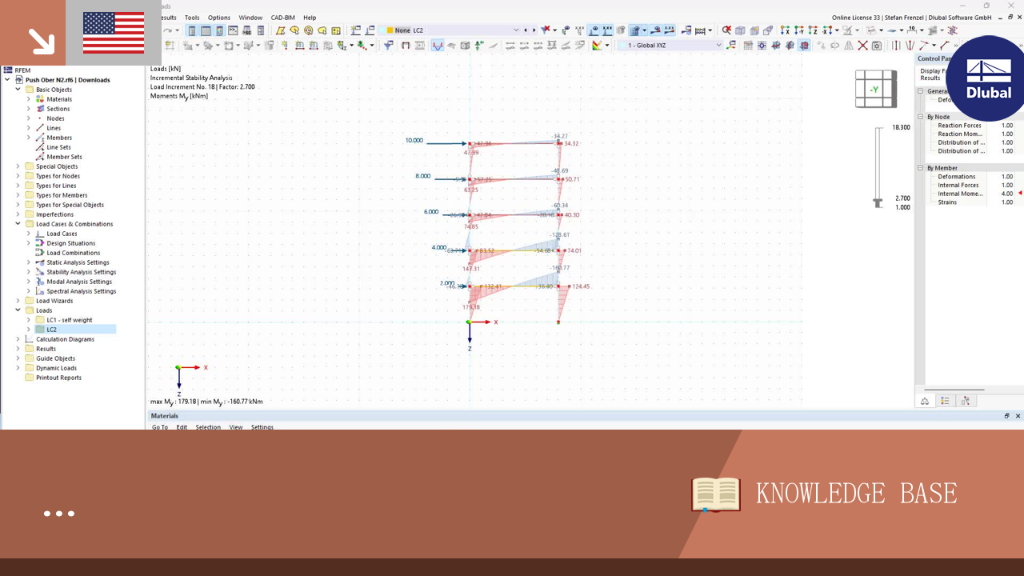The width and height of the screenshot is (1024, 576).
Task: Open the Go To menu in Materials panel
Action: (160, 427)
